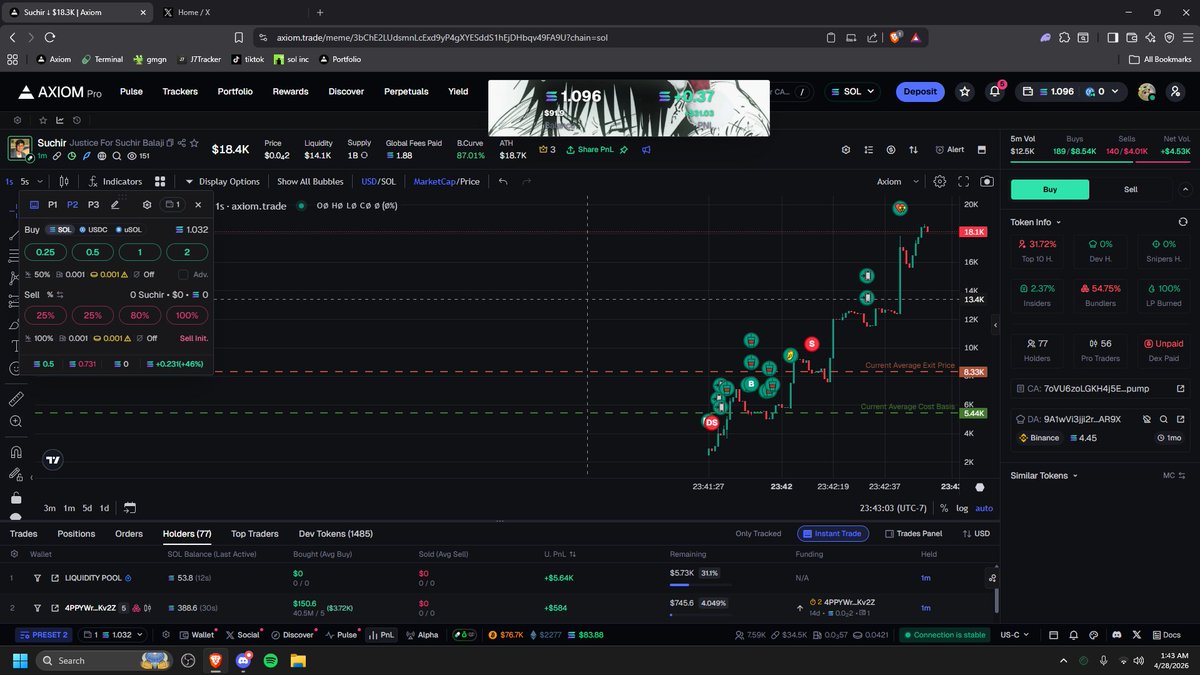The width and height of the screenshot is (1200, 675).
Task: Expand the wallet balance 1.096 dropdown
Action: click(1071, 91)
